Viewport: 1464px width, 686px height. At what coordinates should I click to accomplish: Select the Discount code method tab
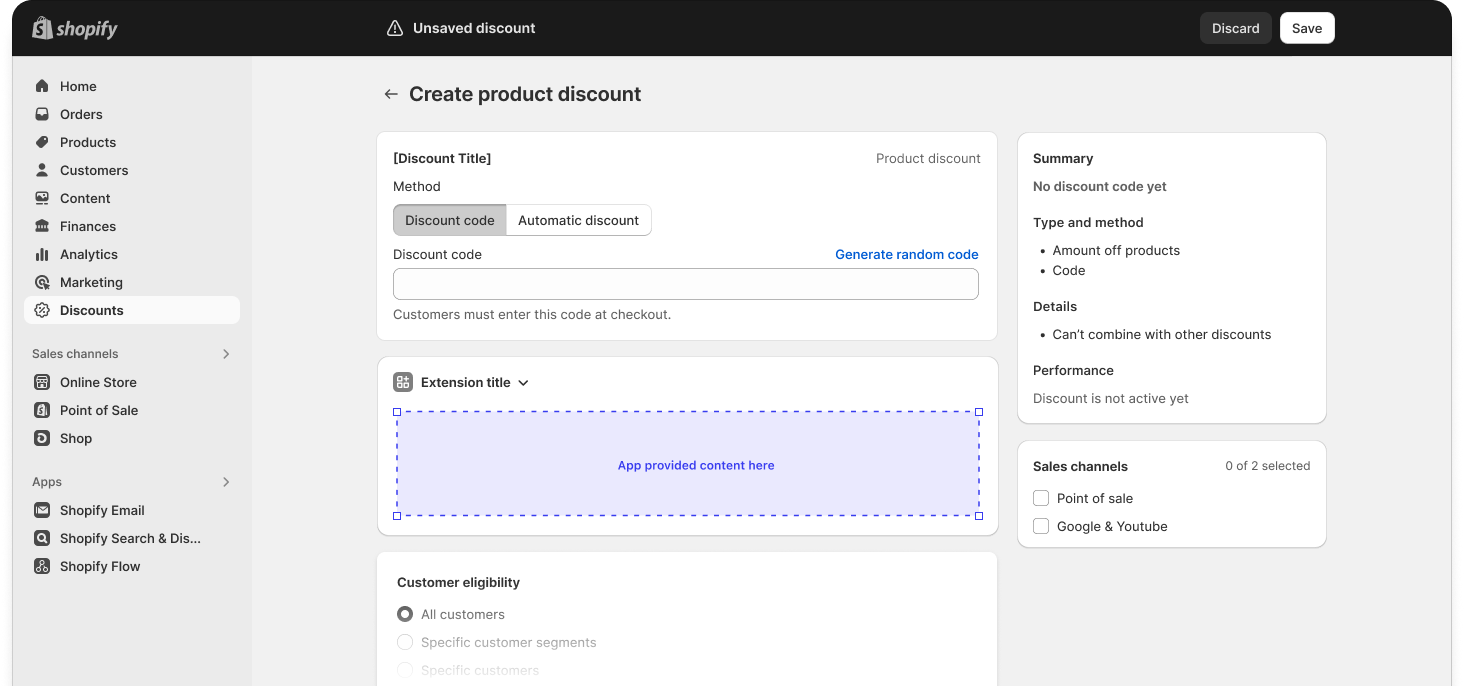coord(450,220)
